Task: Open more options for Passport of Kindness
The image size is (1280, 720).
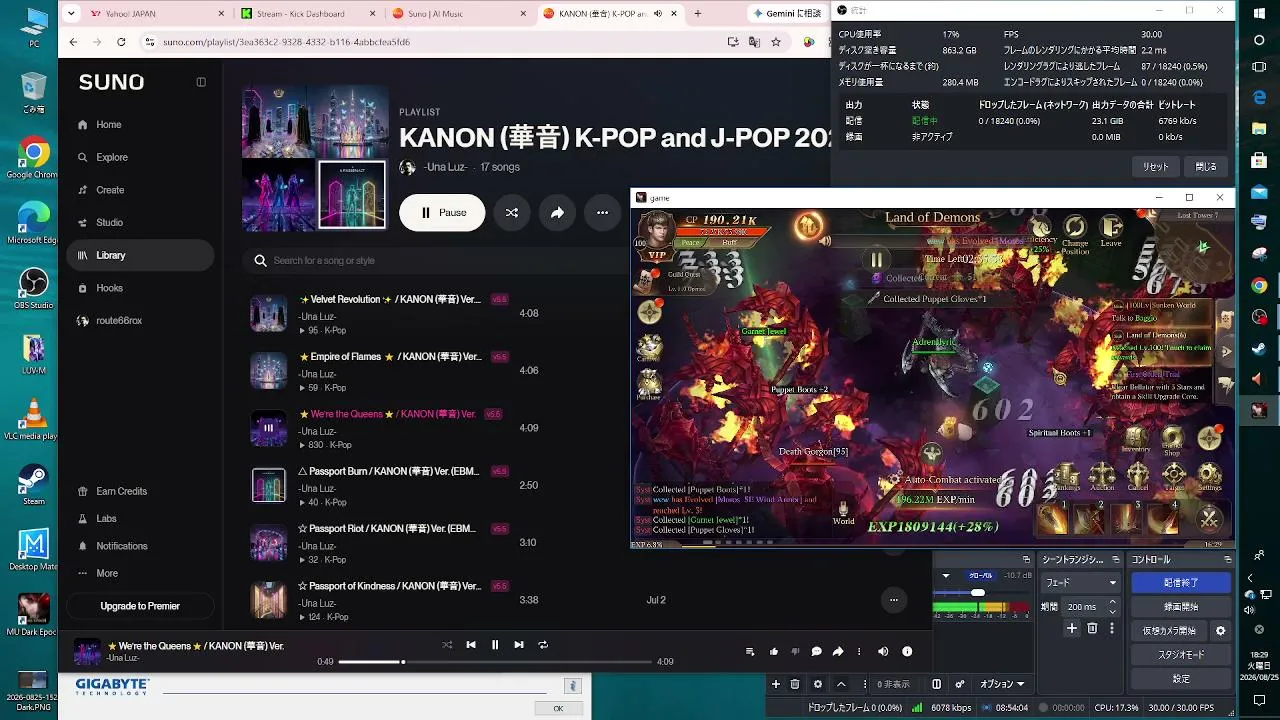Action: pos(893,600)
